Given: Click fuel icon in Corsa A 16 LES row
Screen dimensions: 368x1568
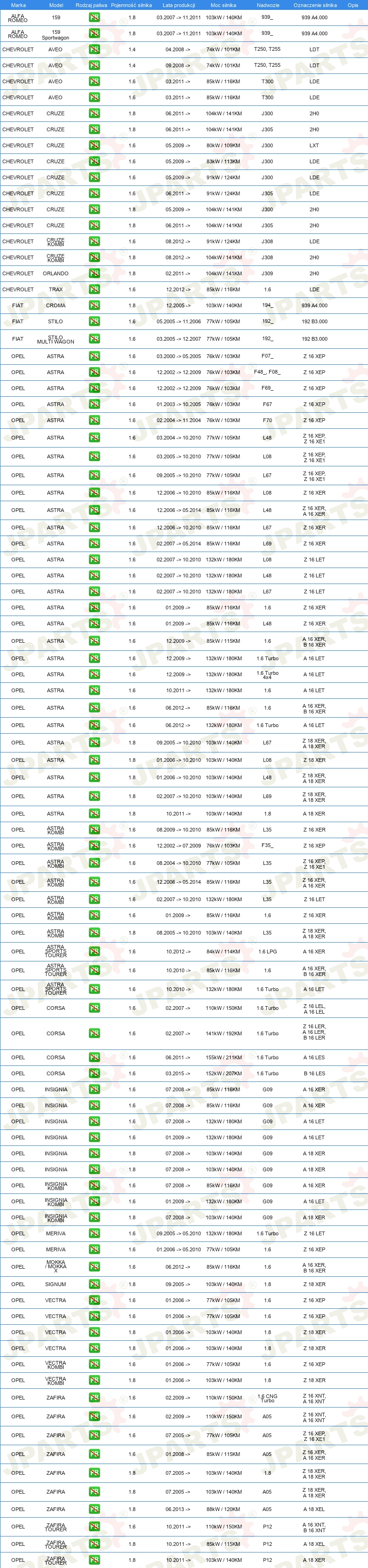Looking at the screenshot, I should (x=94, y=1057).
